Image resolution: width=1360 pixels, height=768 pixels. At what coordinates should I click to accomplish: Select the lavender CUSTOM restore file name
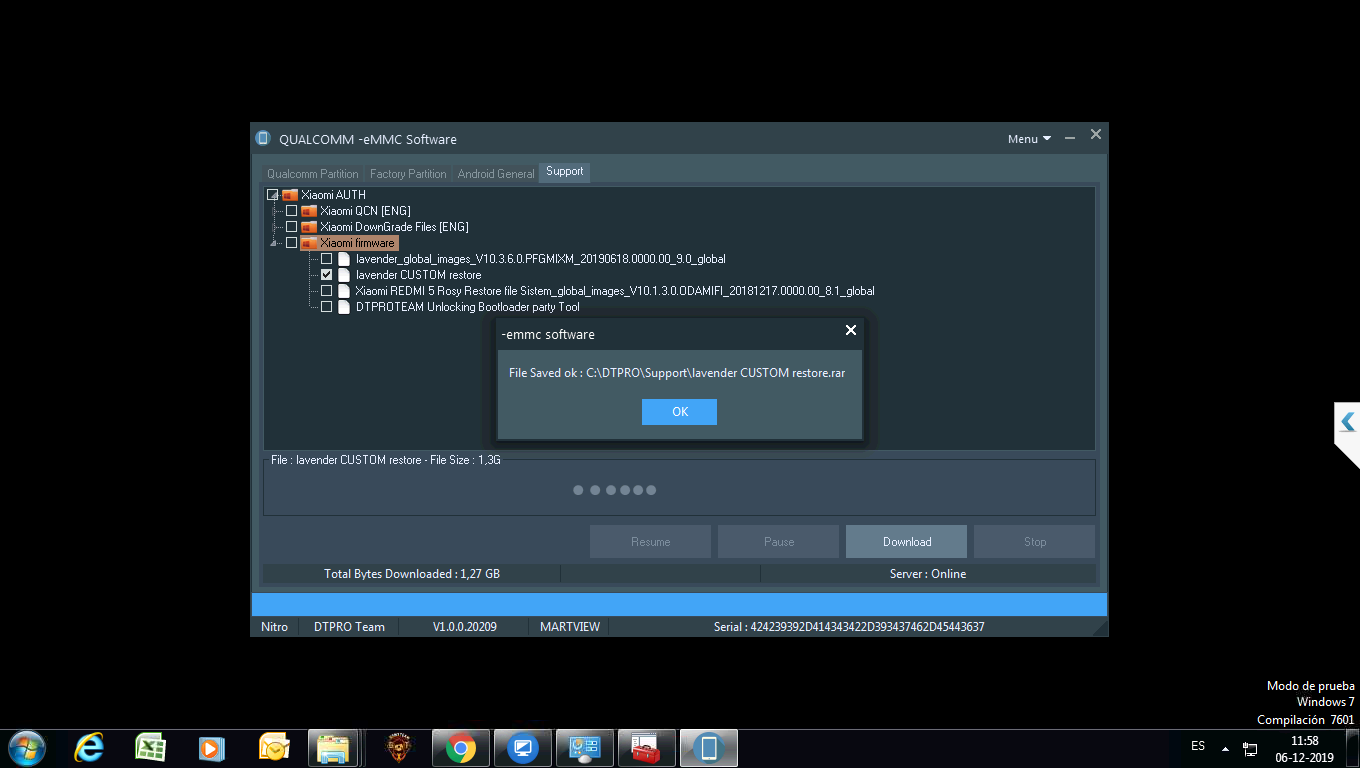point(419,275)
